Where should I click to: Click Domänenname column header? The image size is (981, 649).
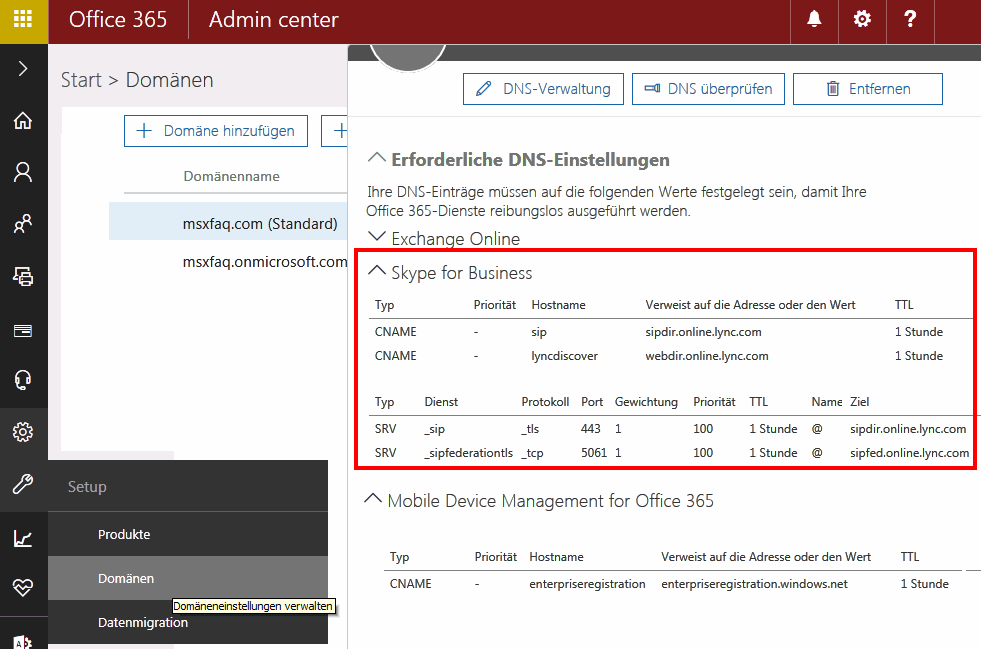pos(231,176)
